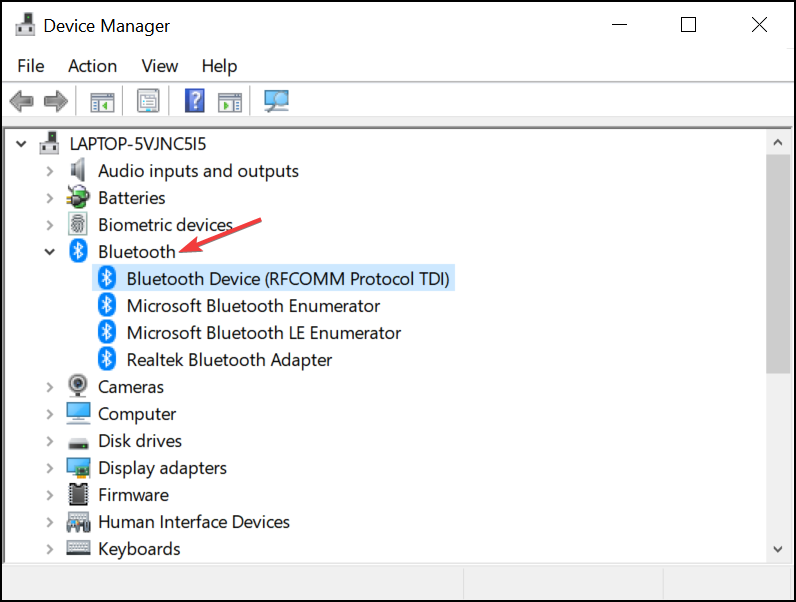The height and width of the screenshot is (602, 796).
Task: Open Properties from the toolbar icon
Action: point(148,101)
